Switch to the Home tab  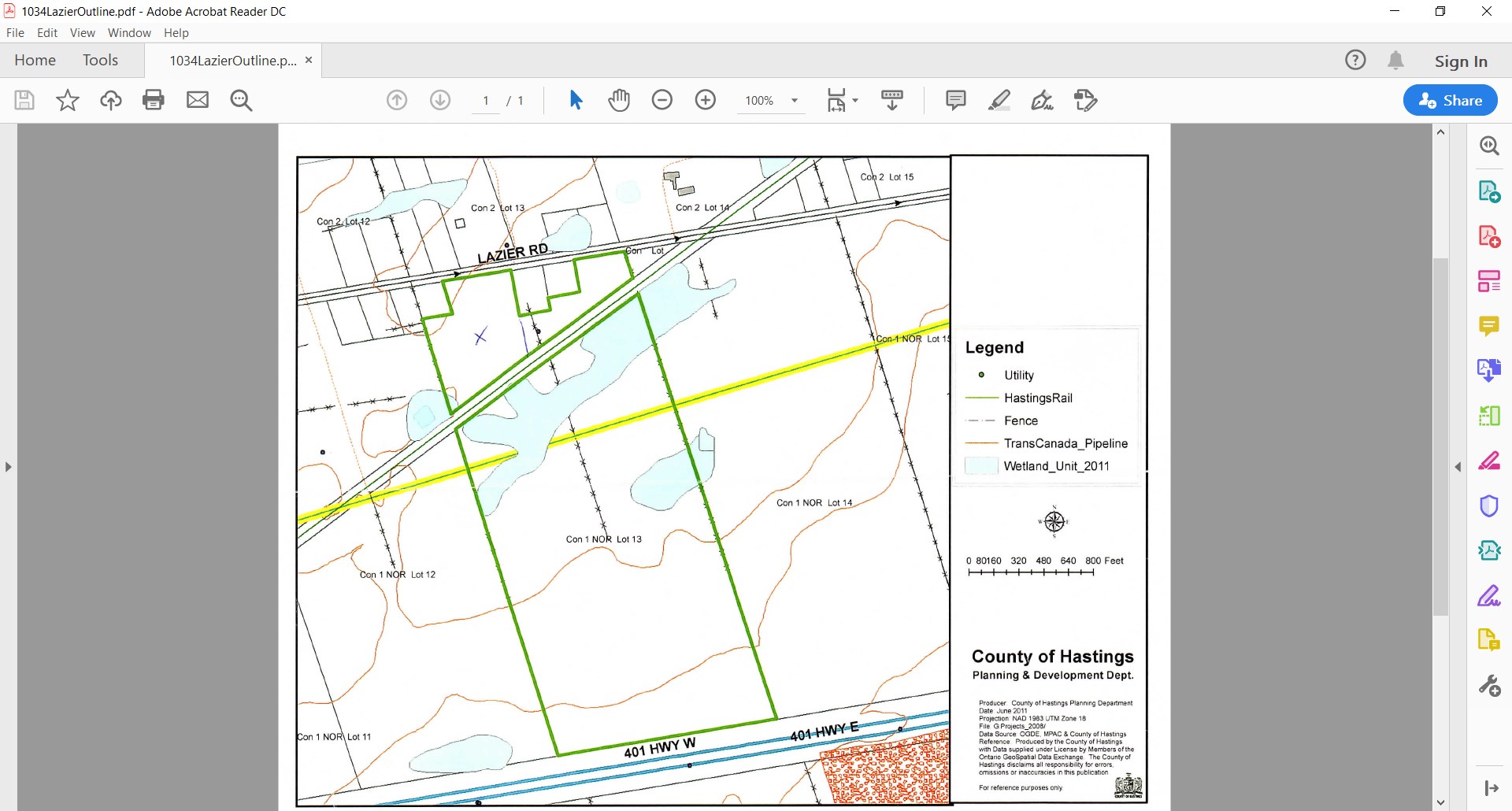click(x=35, y=61)
